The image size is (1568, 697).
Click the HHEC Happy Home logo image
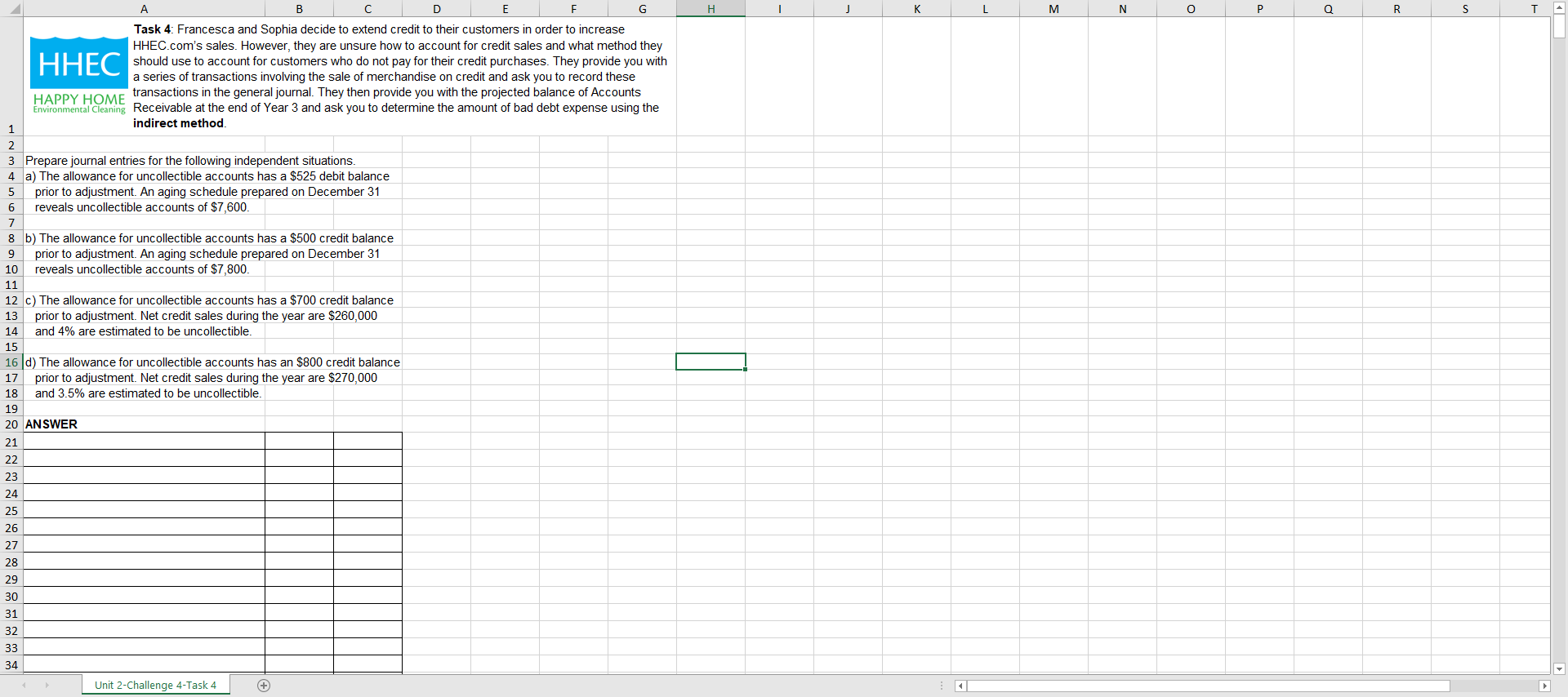(x=79, y=75)
